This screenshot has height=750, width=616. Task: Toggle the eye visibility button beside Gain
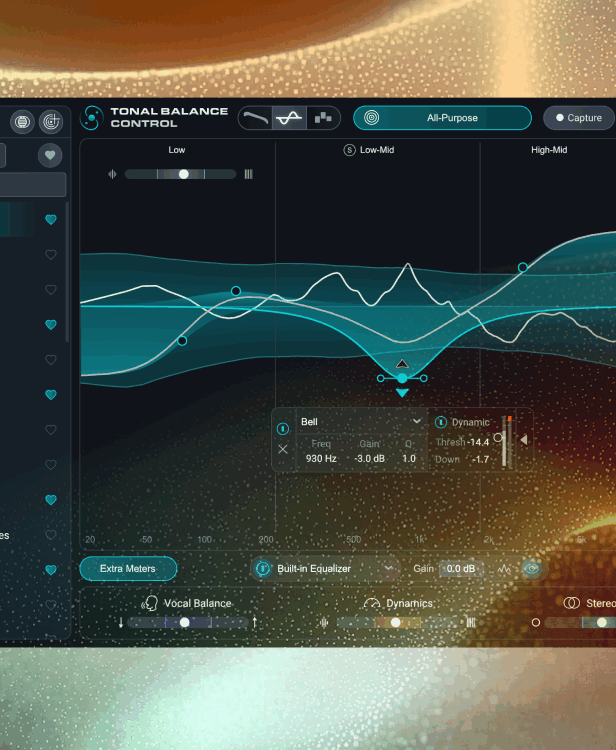pyautogui.click(x=532, y=569)
